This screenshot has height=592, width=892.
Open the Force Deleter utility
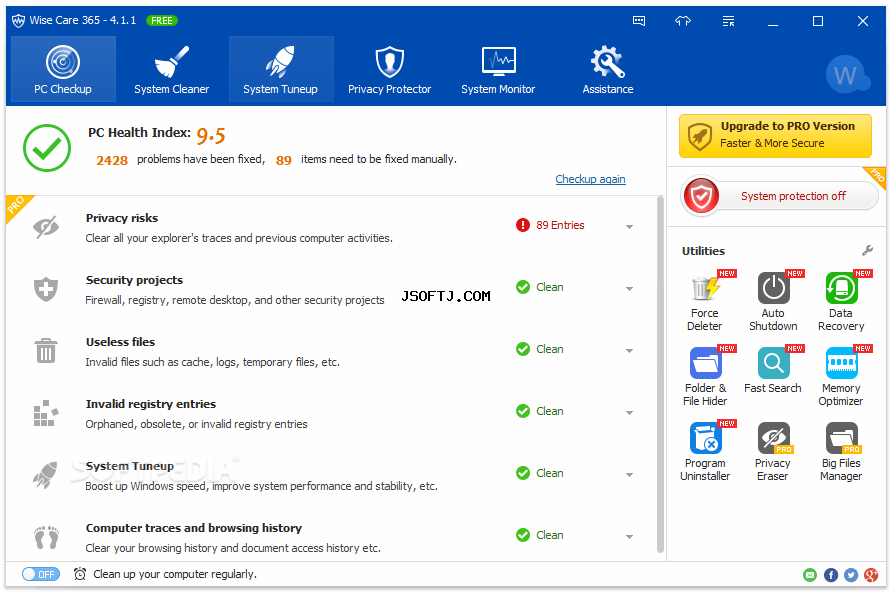tap(704, 301)
